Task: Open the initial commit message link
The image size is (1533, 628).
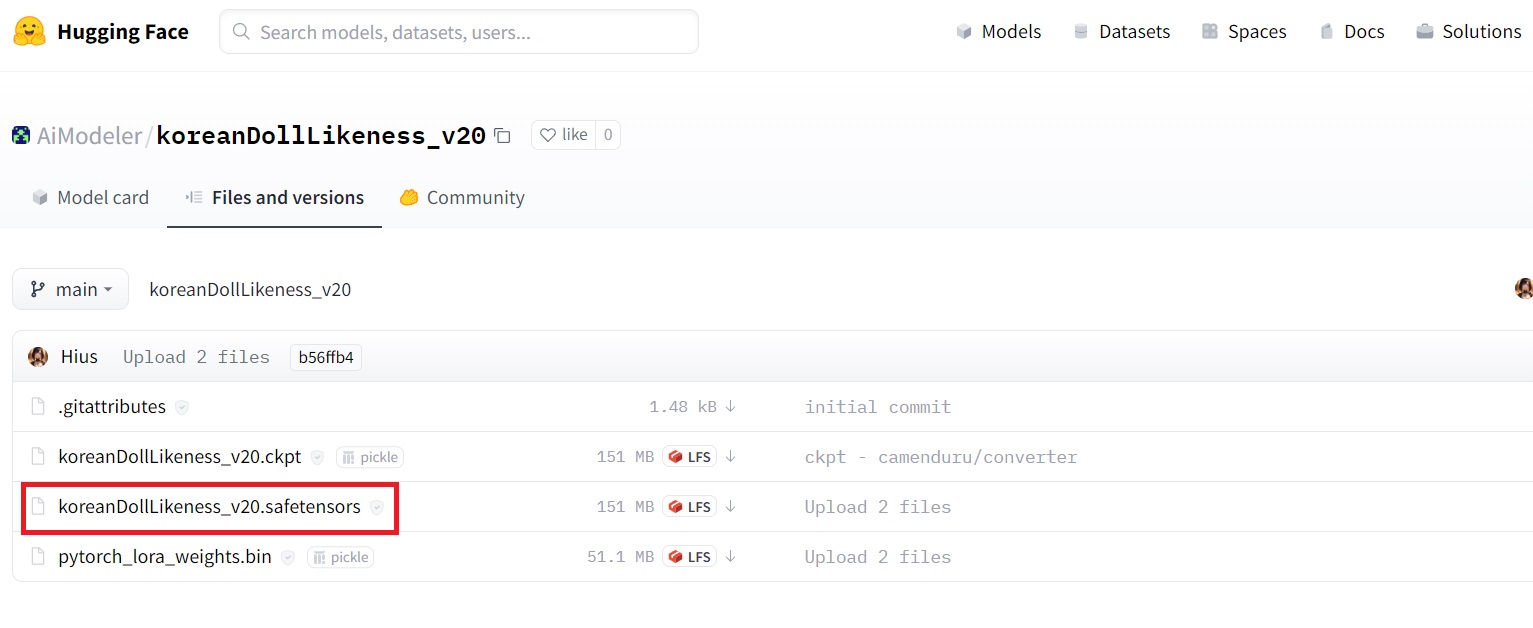Action: pyautogui.click(x=878, y=407)
